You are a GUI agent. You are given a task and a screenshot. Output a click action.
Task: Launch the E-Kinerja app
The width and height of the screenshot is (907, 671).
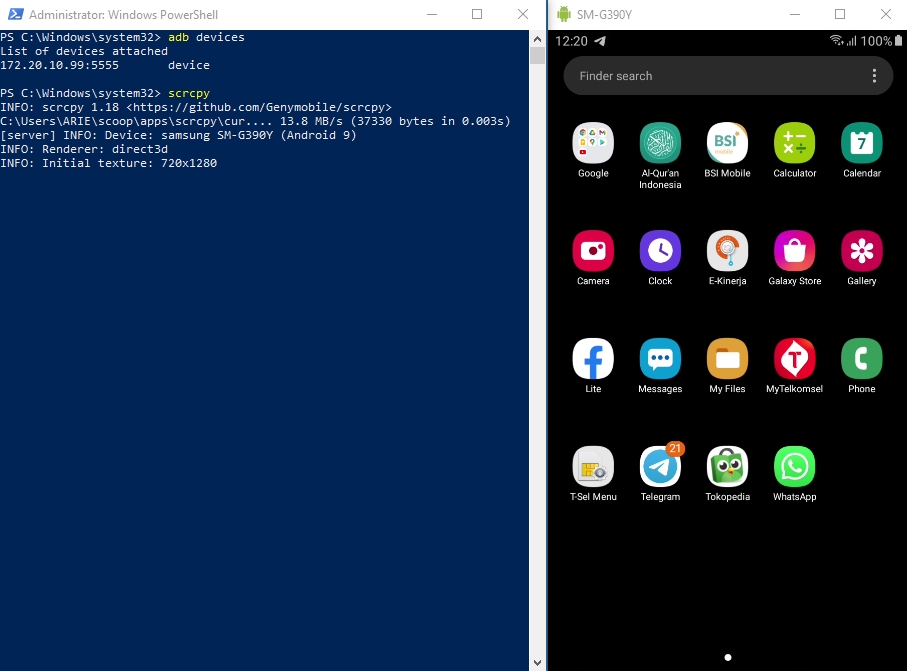[727, 250]
